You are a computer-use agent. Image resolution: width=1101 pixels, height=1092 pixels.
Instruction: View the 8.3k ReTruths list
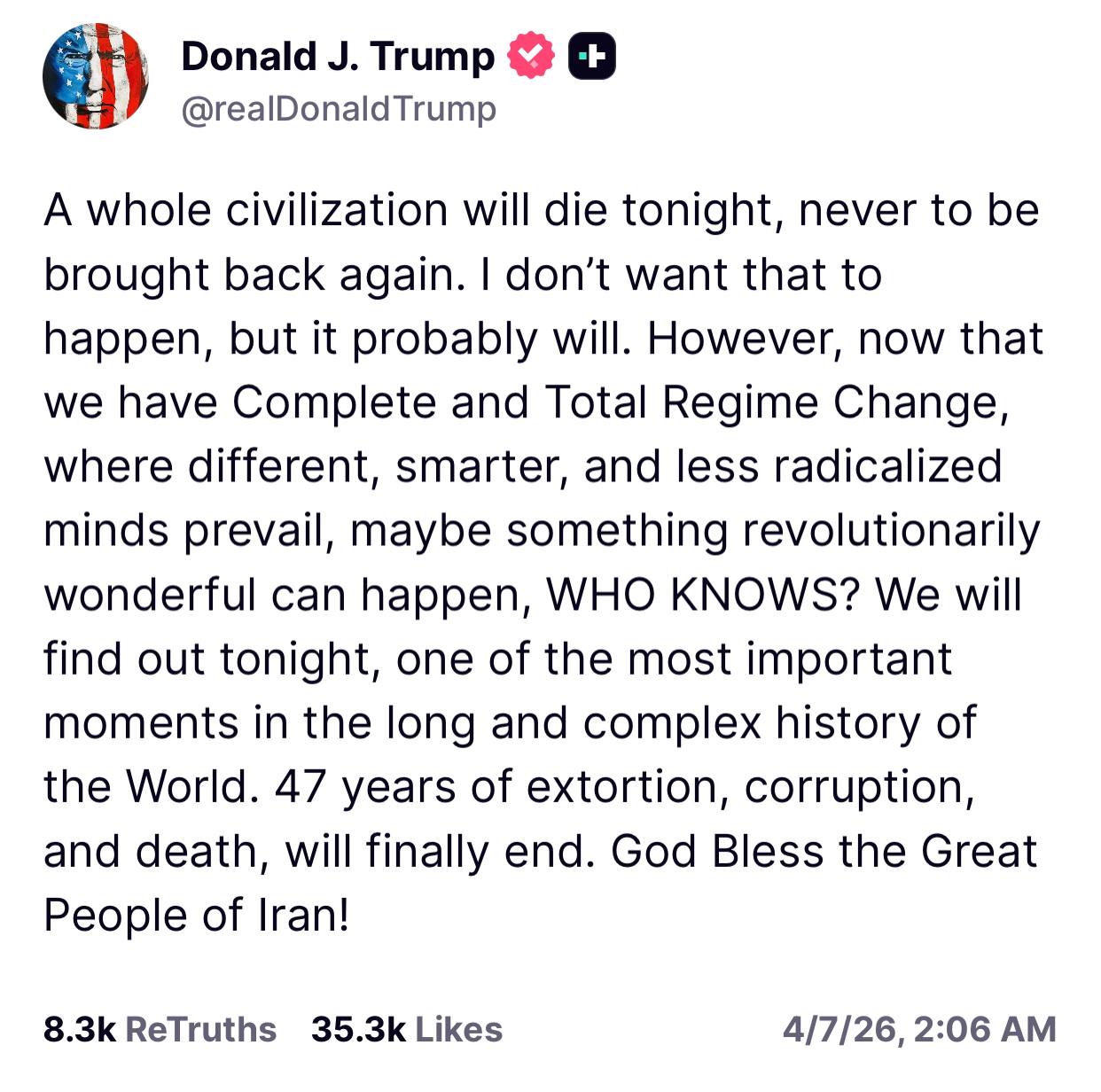(160, 1029)
